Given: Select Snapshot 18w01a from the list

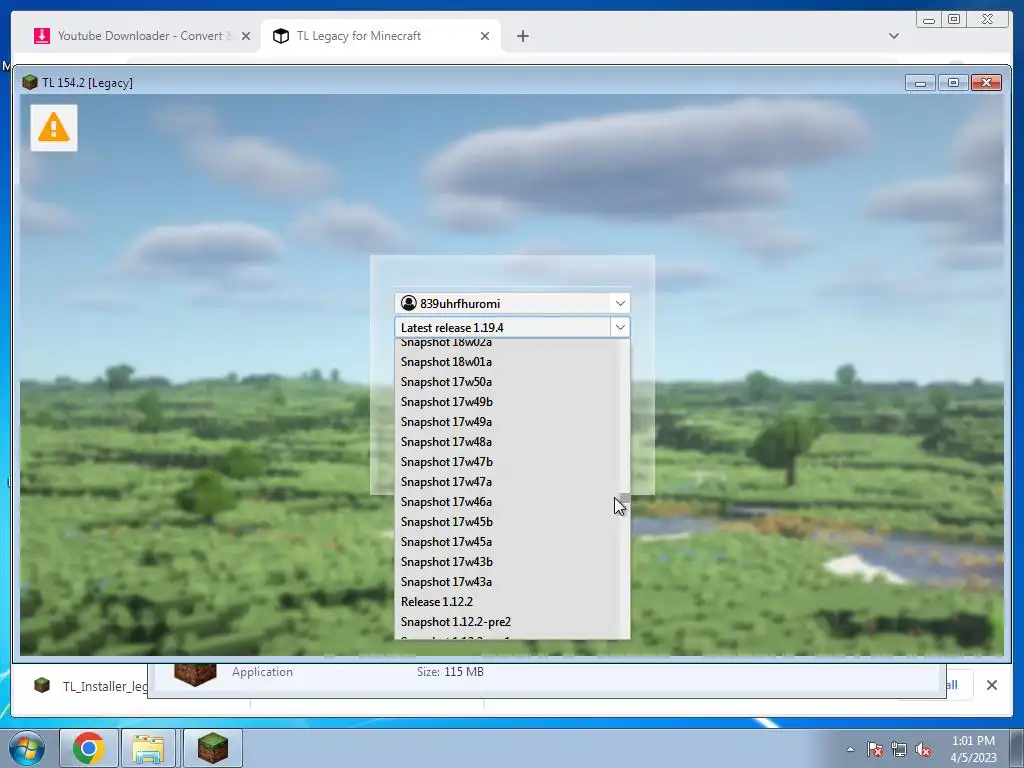Looking at the screenshot, I should tap(506, 362).
